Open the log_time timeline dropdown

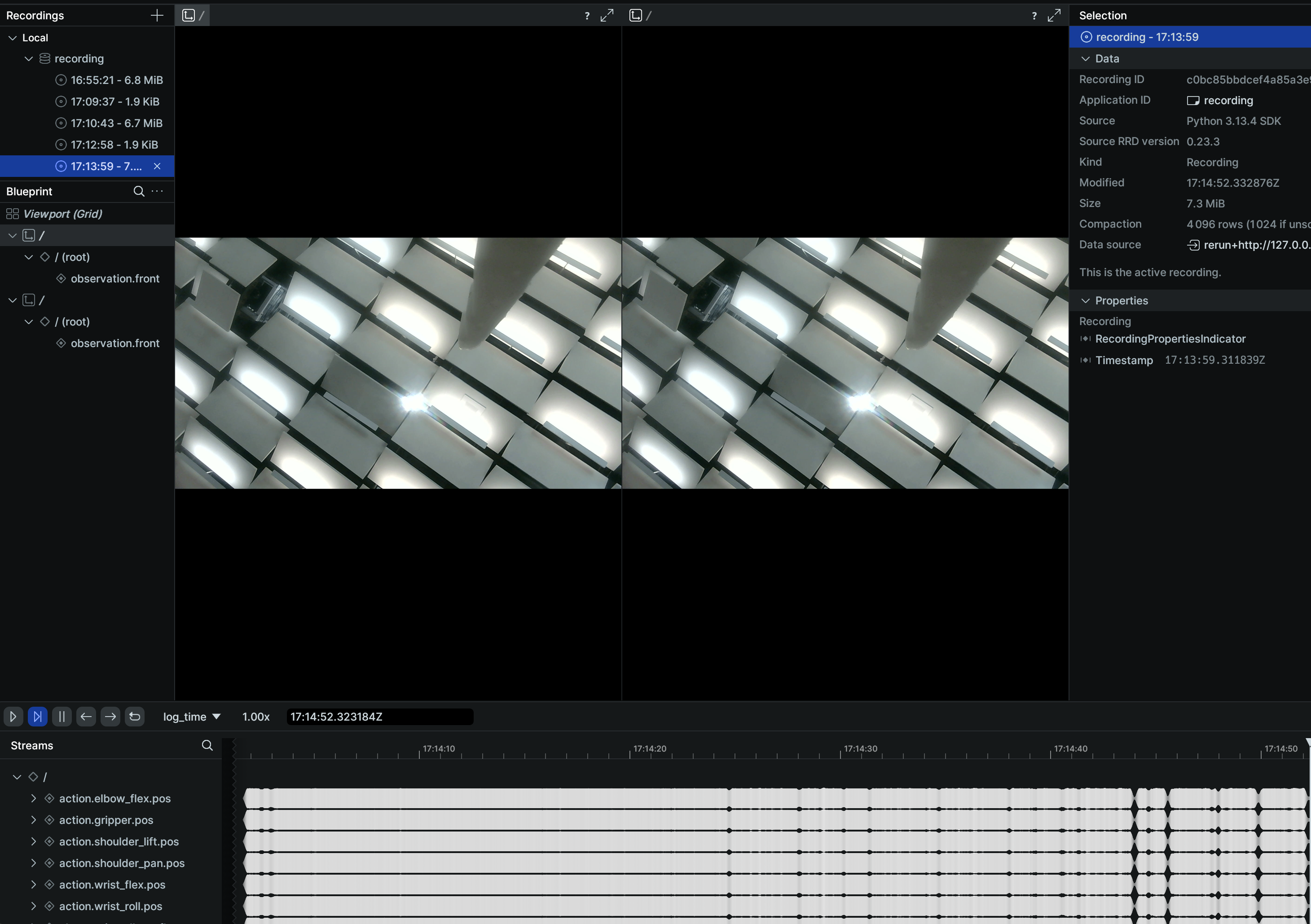191,717
